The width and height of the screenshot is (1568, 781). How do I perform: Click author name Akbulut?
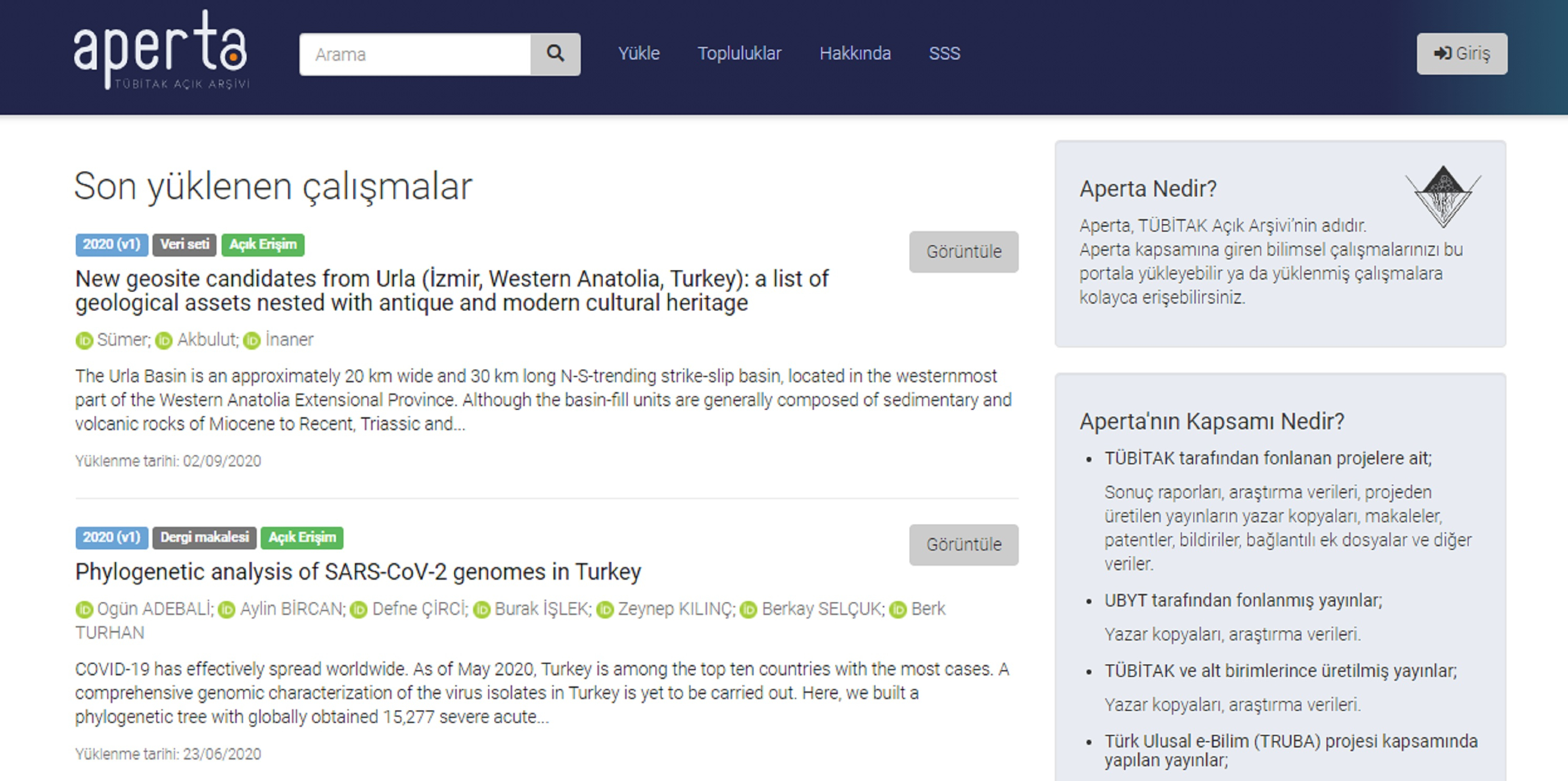click(x=207, y=340)
